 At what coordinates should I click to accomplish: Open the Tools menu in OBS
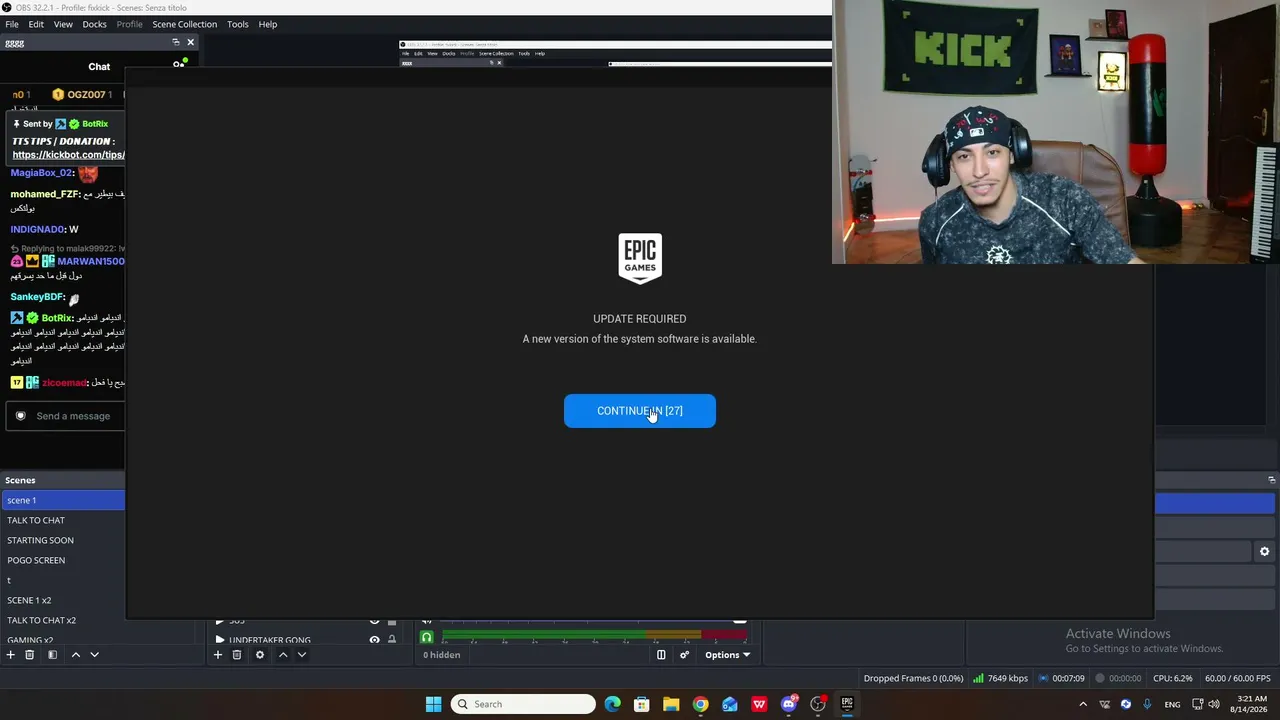pyautogui.click(x=238, y=24)
